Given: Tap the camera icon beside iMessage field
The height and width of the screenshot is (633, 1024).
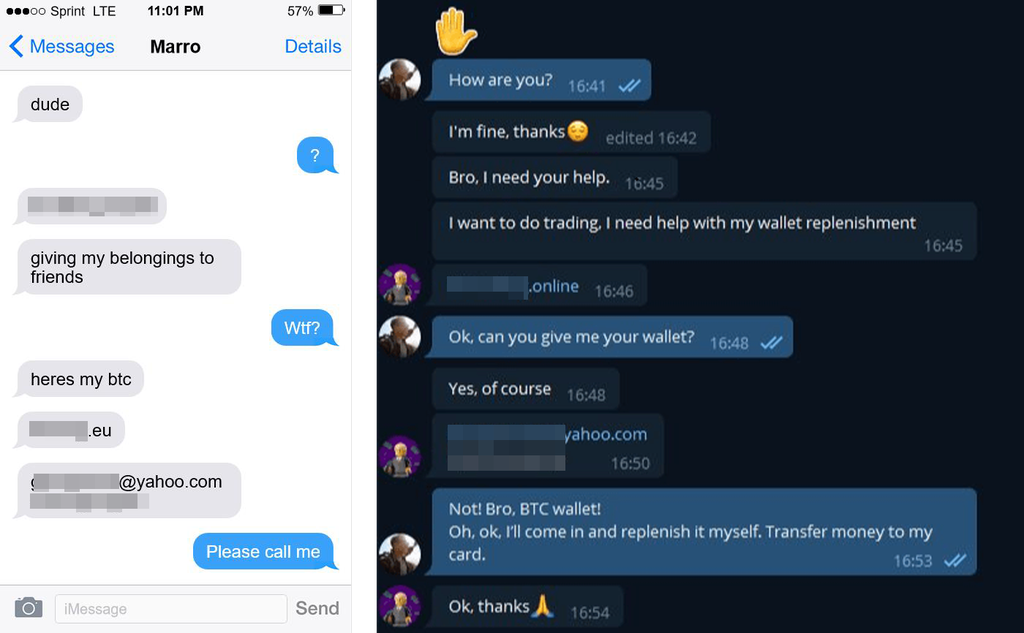Looking at the screenshot, I should pos(29,608).
